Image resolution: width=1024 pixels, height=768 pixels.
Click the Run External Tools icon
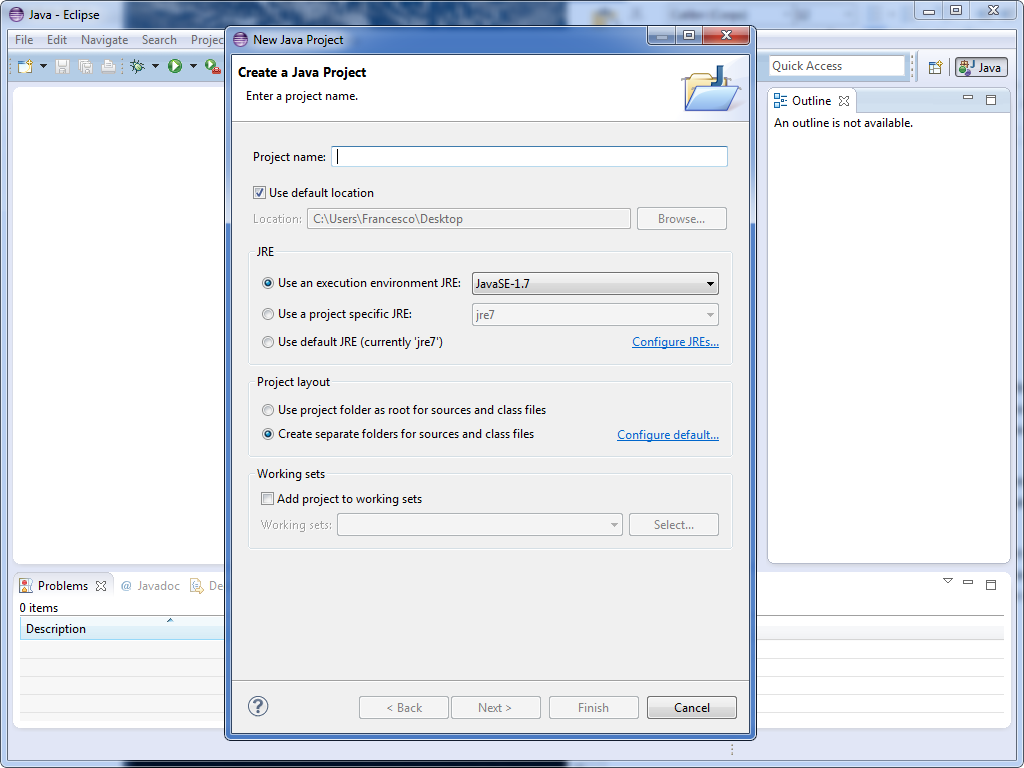[213, 66]
